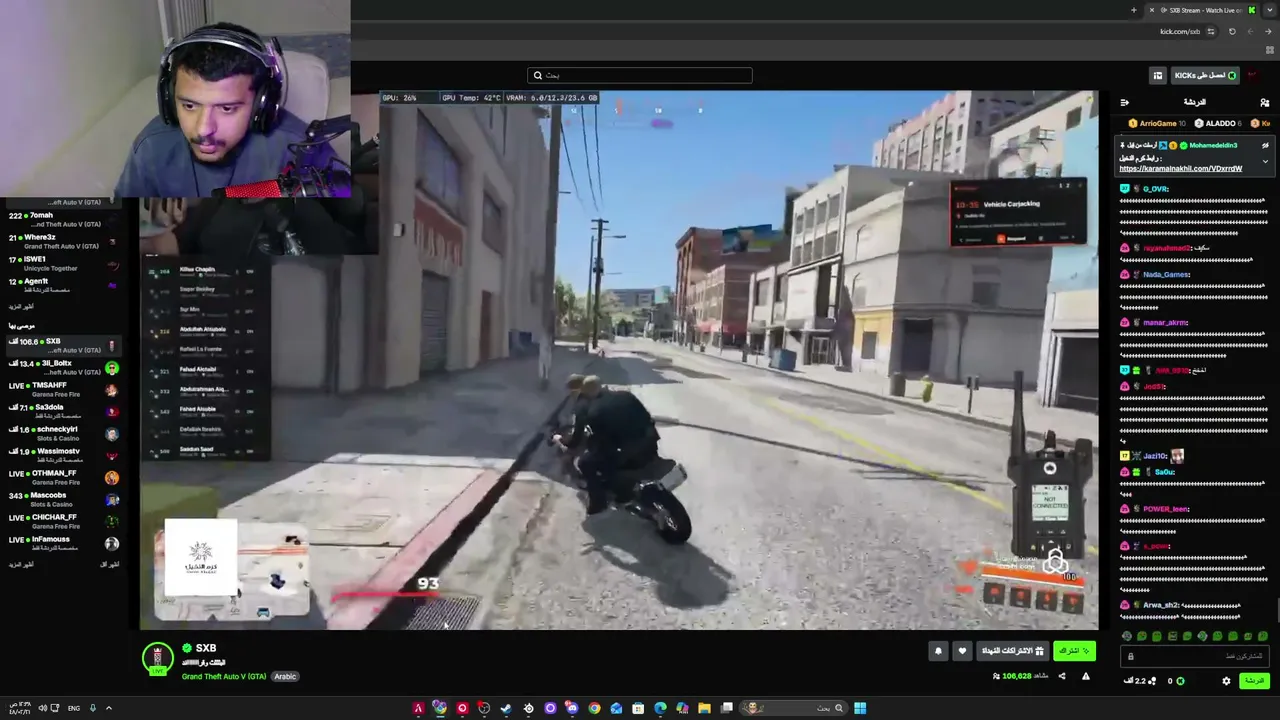Collapse the chat panel
This screenshot has height=720, width=1280.
(x=1125, y=102)
